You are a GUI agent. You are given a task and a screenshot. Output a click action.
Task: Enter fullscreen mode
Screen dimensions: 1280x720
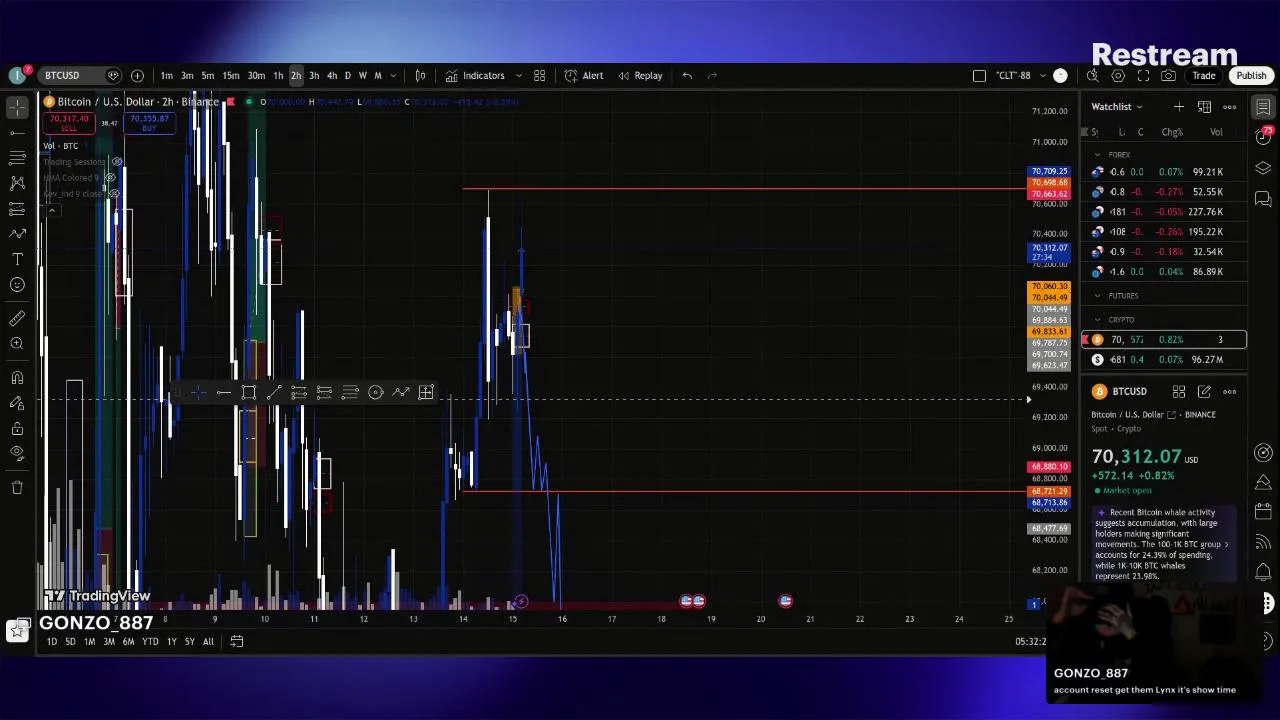(1143, 76)
